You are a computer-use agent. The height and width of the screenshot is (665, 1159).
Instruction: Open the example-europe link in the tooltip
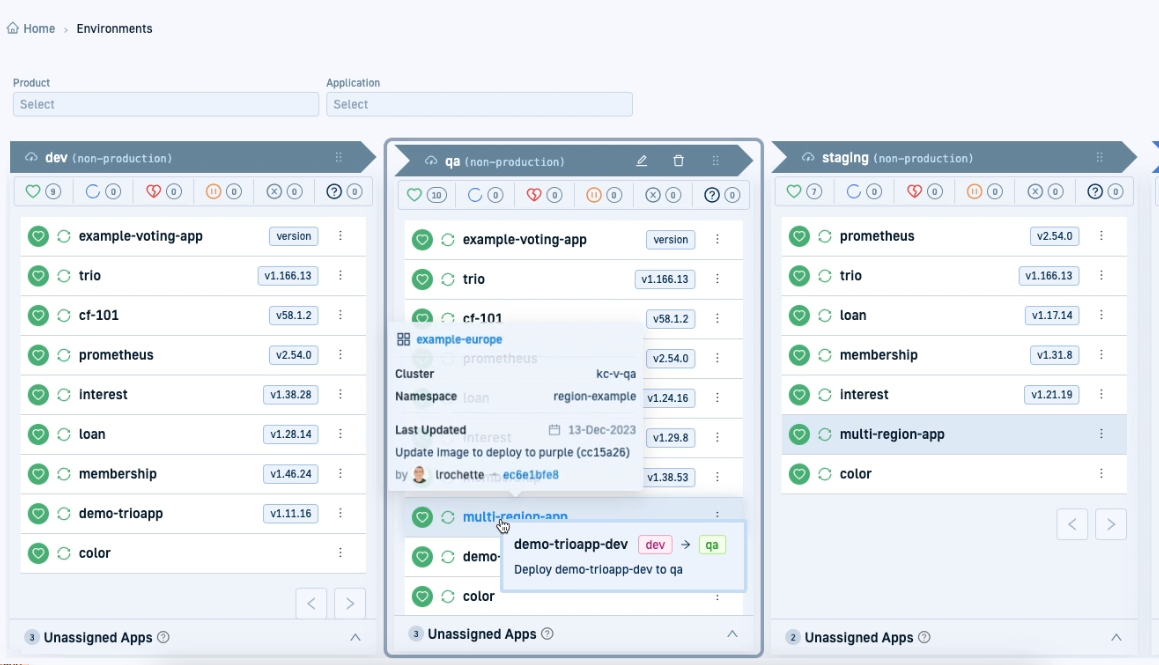(x=459, y=340)
